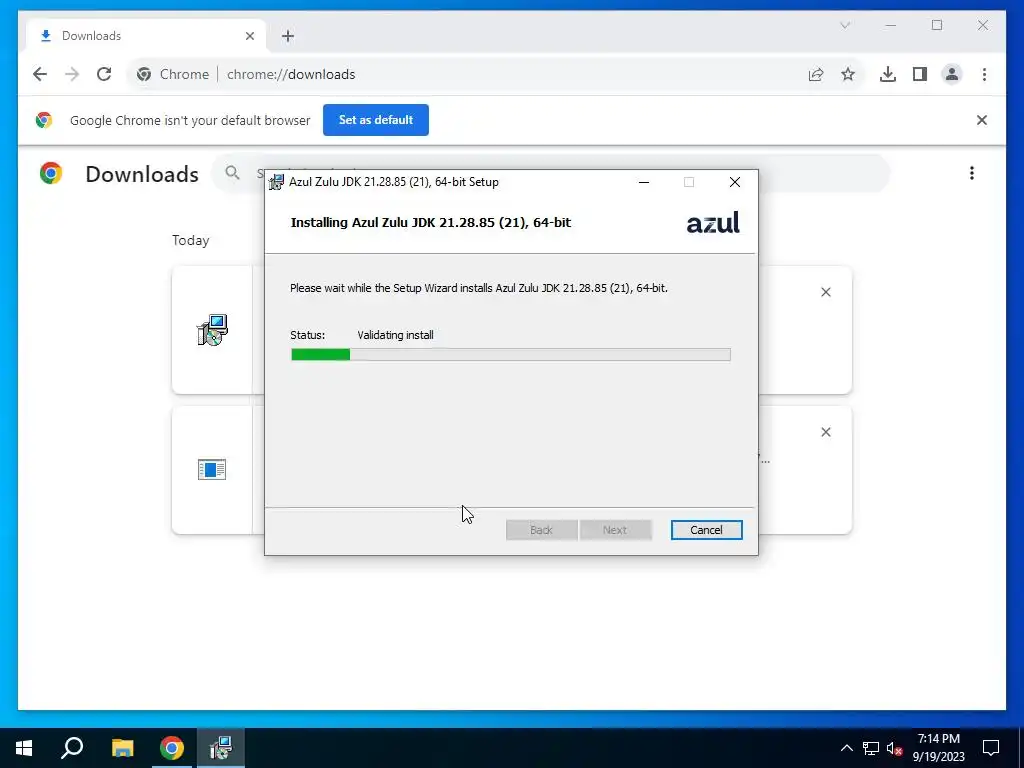Reload the Chrome downloads page
Viewport: 1024px width, 768px height.
click(x=104, y=74)
